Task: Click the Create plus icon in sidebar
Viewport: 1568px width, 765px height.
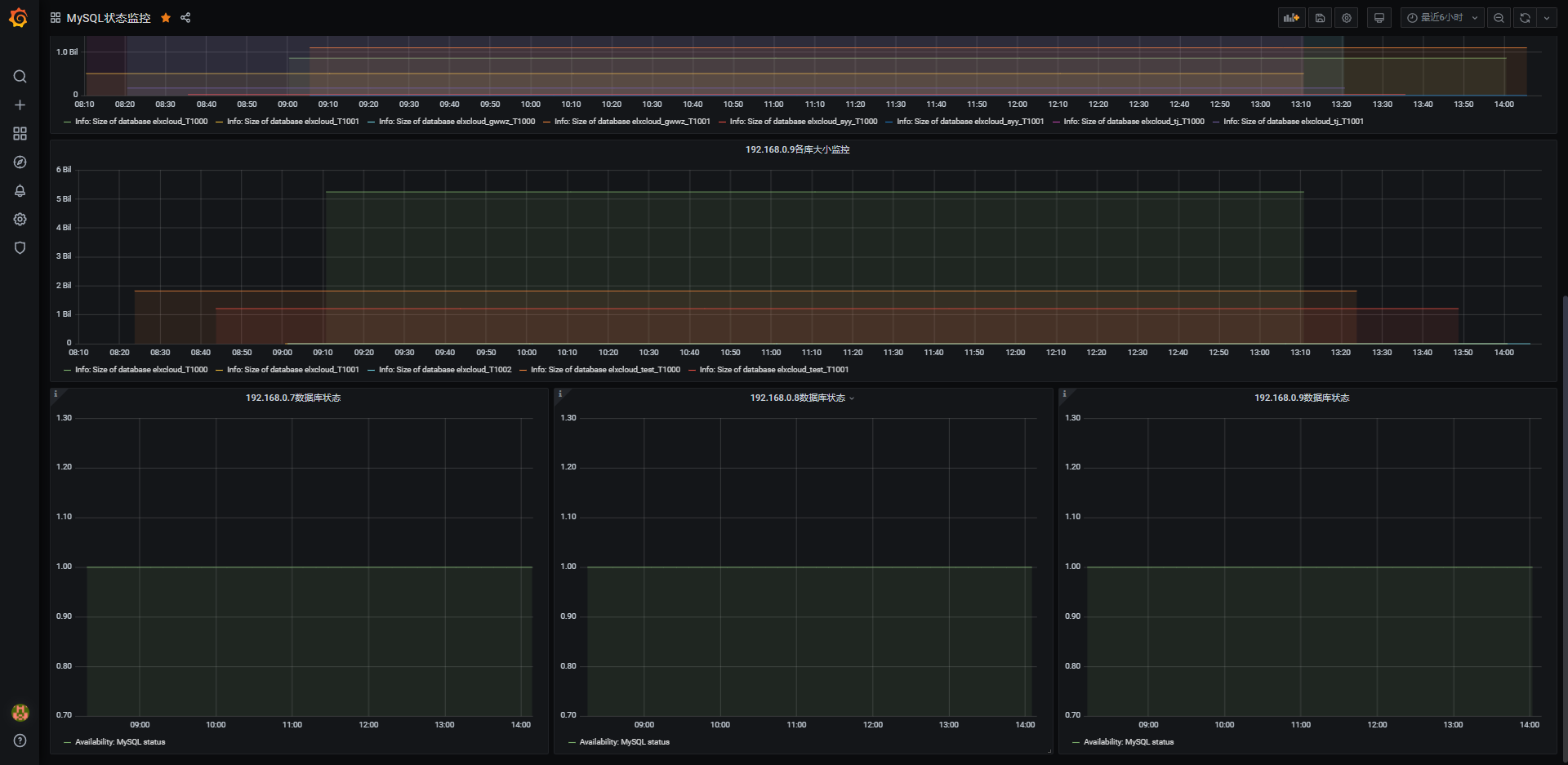Action: tap(20, 105)
